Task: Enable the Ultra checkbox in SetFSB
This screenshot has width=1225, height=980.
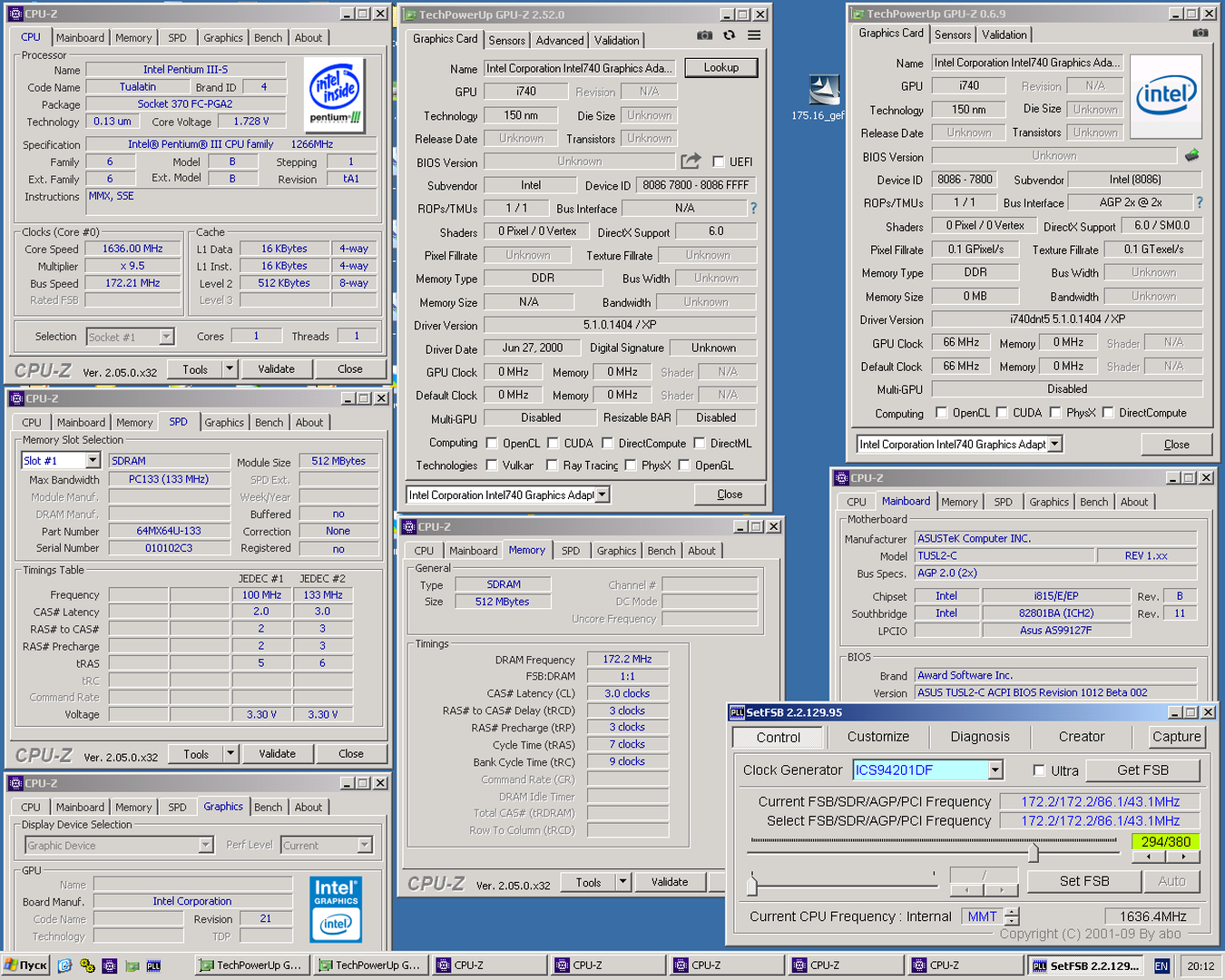Action: coord(1039,770)
